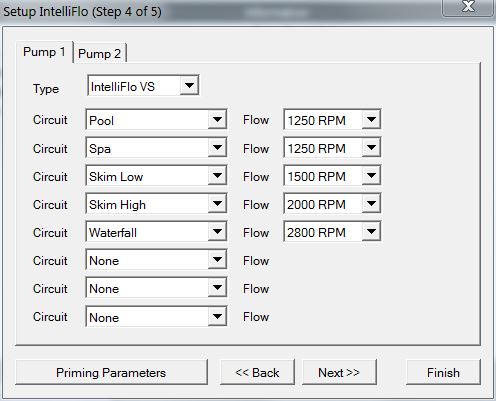Switch to the Pump 2 tab
Screen dimensions: 496x401
click(100, 53)
